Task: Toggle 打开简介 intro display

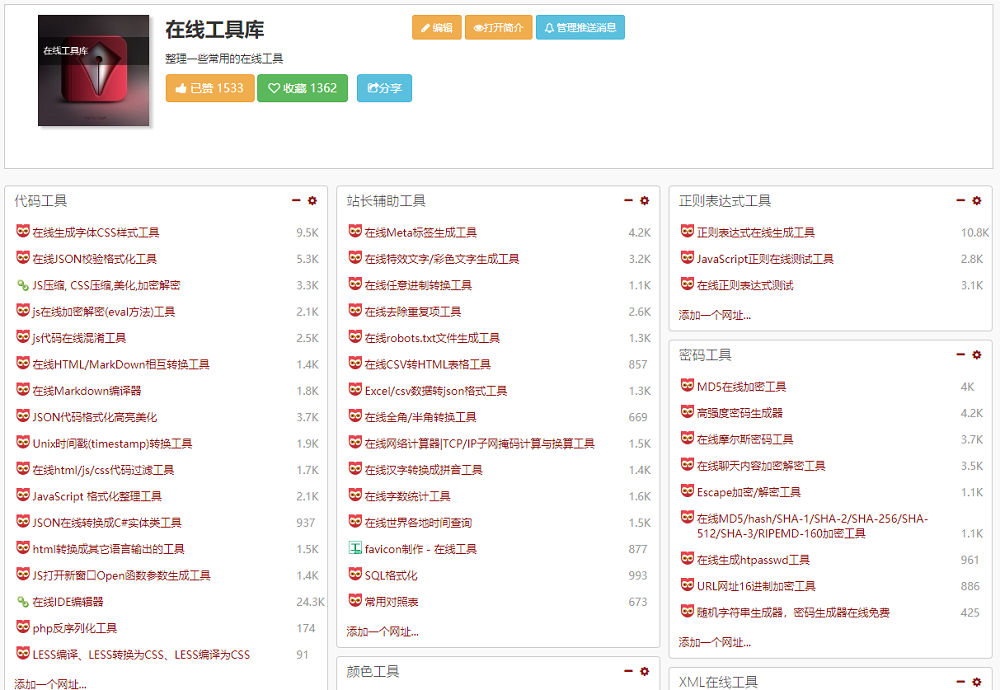Action: coord(498,28)
